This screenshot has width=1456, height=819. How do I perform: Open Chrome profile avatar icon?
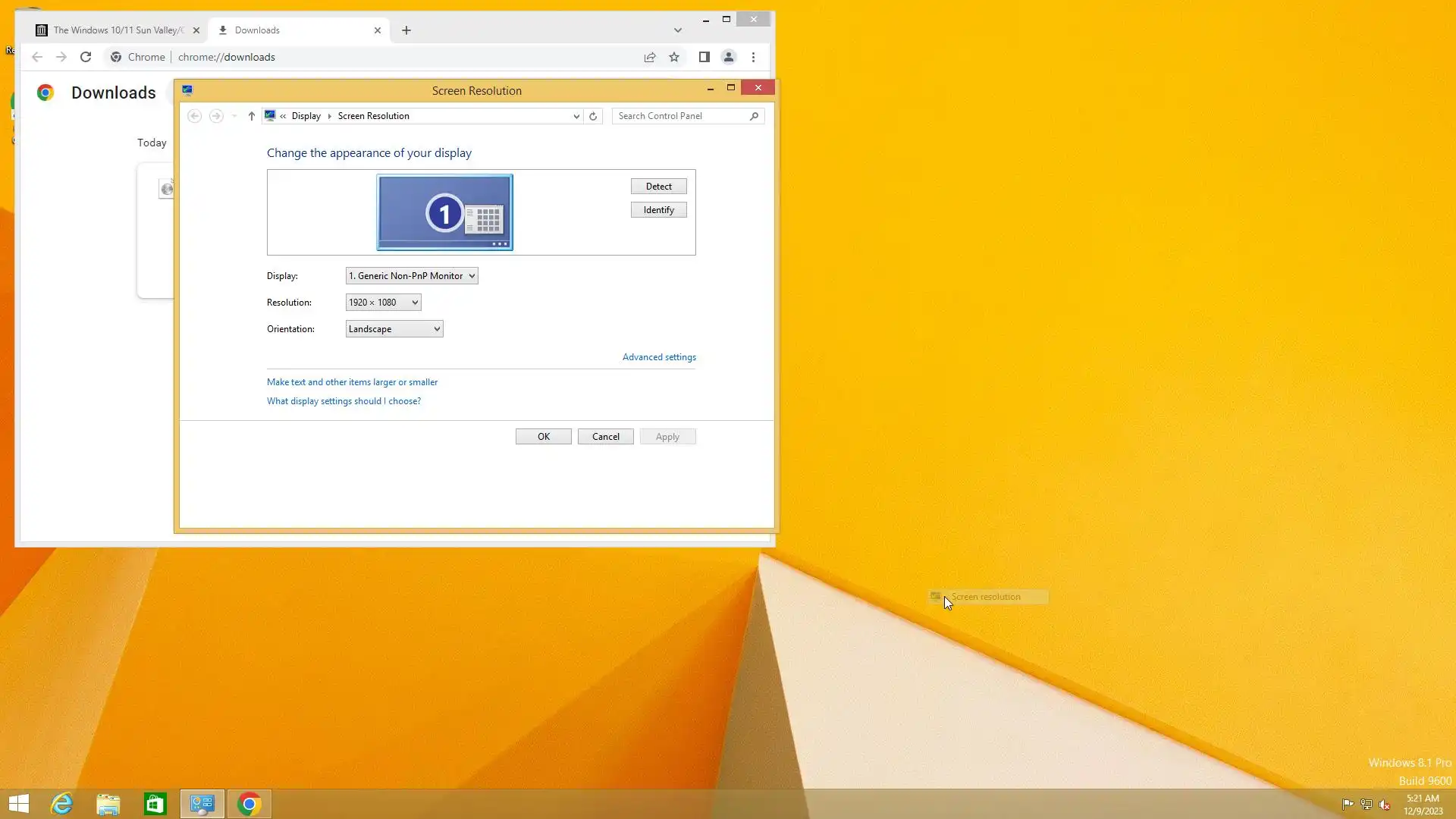(729, 57)
